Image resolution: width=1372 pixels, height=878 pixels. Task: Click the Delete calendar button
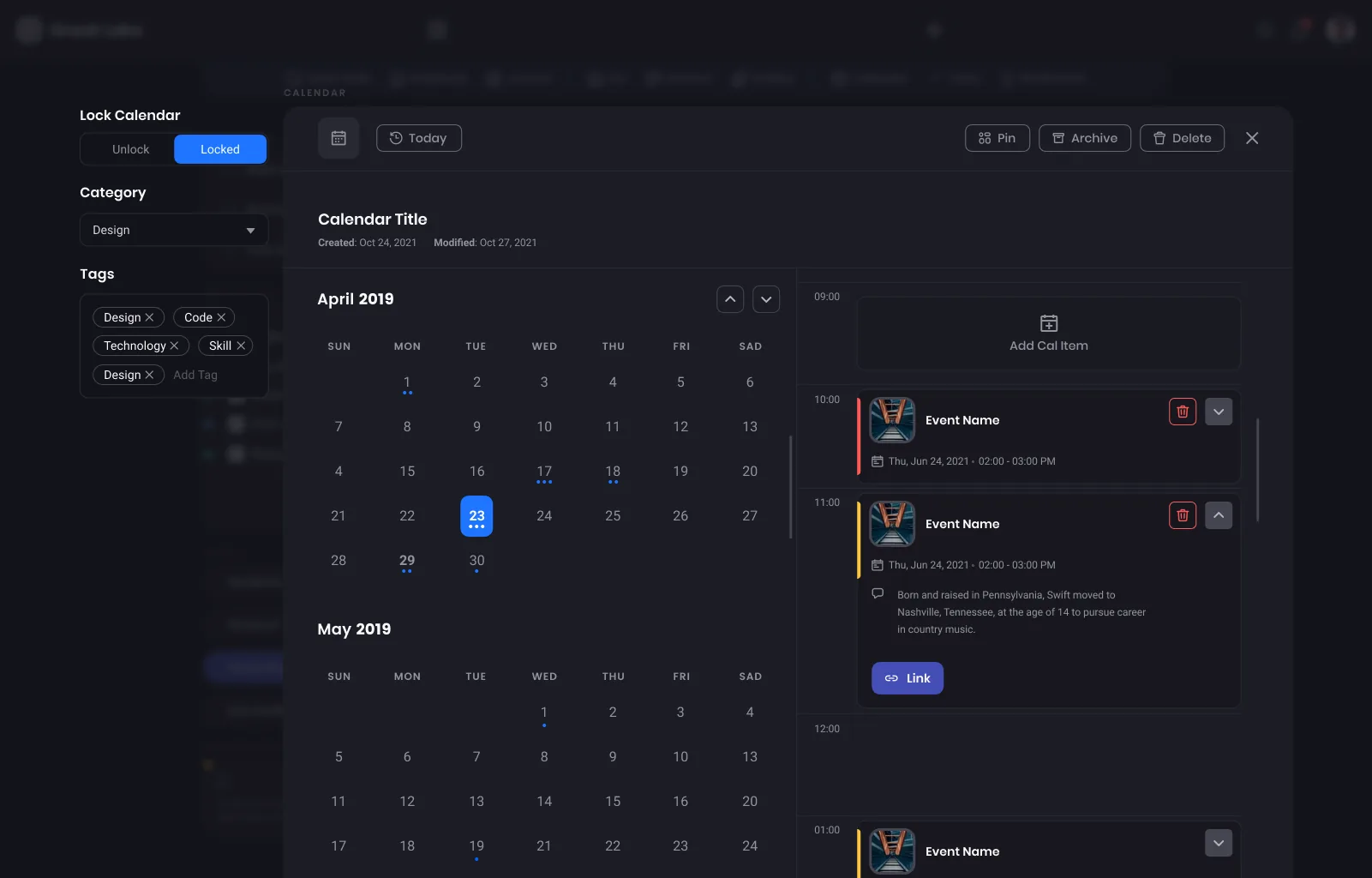click(x=1182, y=138)
